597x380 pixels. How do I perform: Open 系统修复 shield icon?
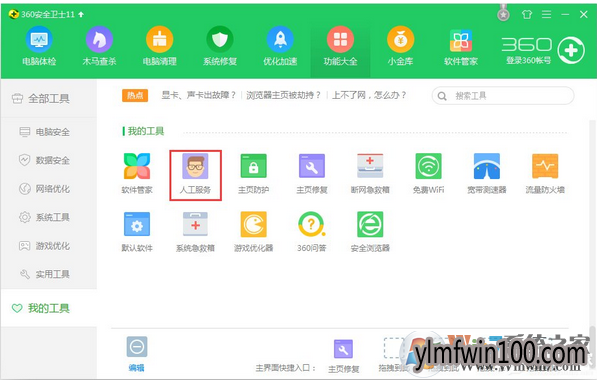220,39
